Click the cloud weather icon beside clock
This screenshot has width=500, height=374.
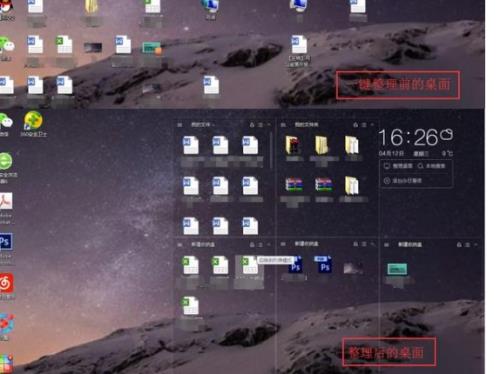tap(446, 134)
